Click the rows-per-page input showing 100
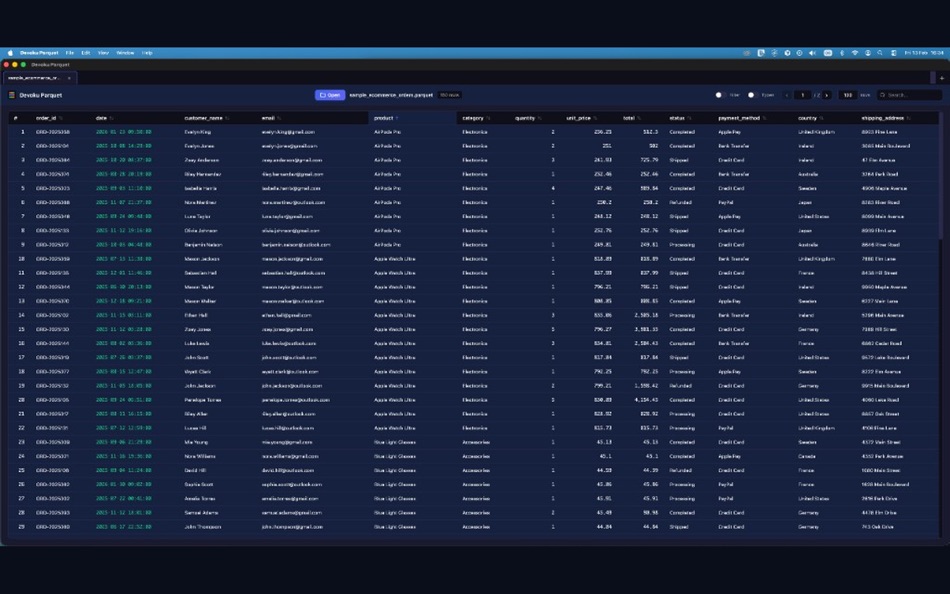Image resolution: width=950 pixels, height=594 pixels. (848, 95)
